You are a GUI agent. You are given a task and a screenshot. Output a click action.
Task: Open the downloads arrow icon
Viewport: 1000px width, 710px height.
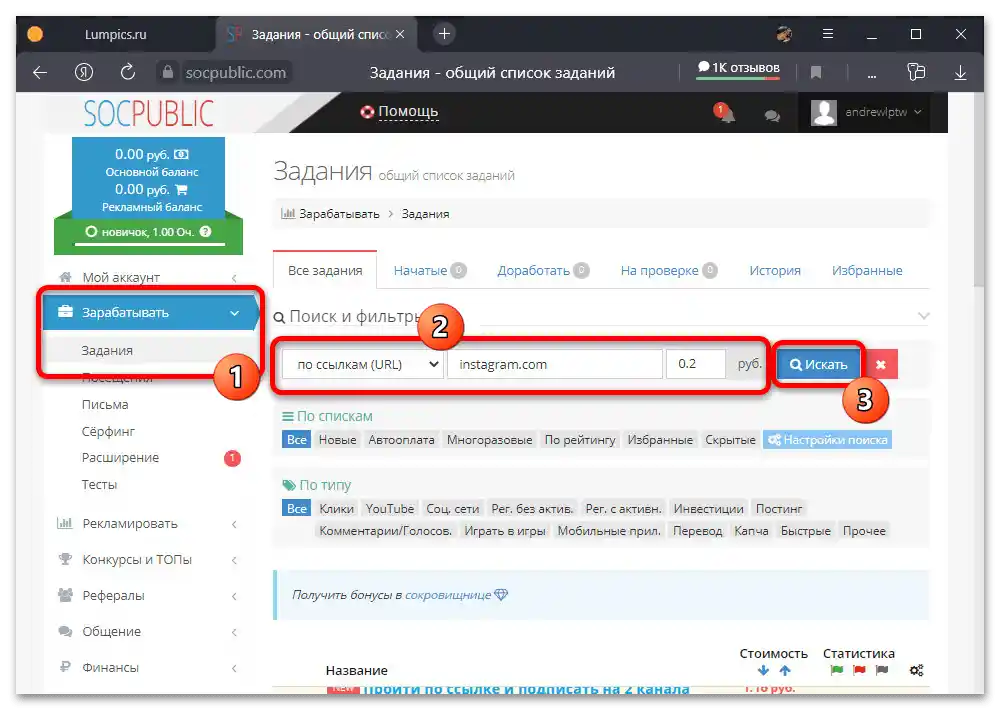click(x=960, y=73)
